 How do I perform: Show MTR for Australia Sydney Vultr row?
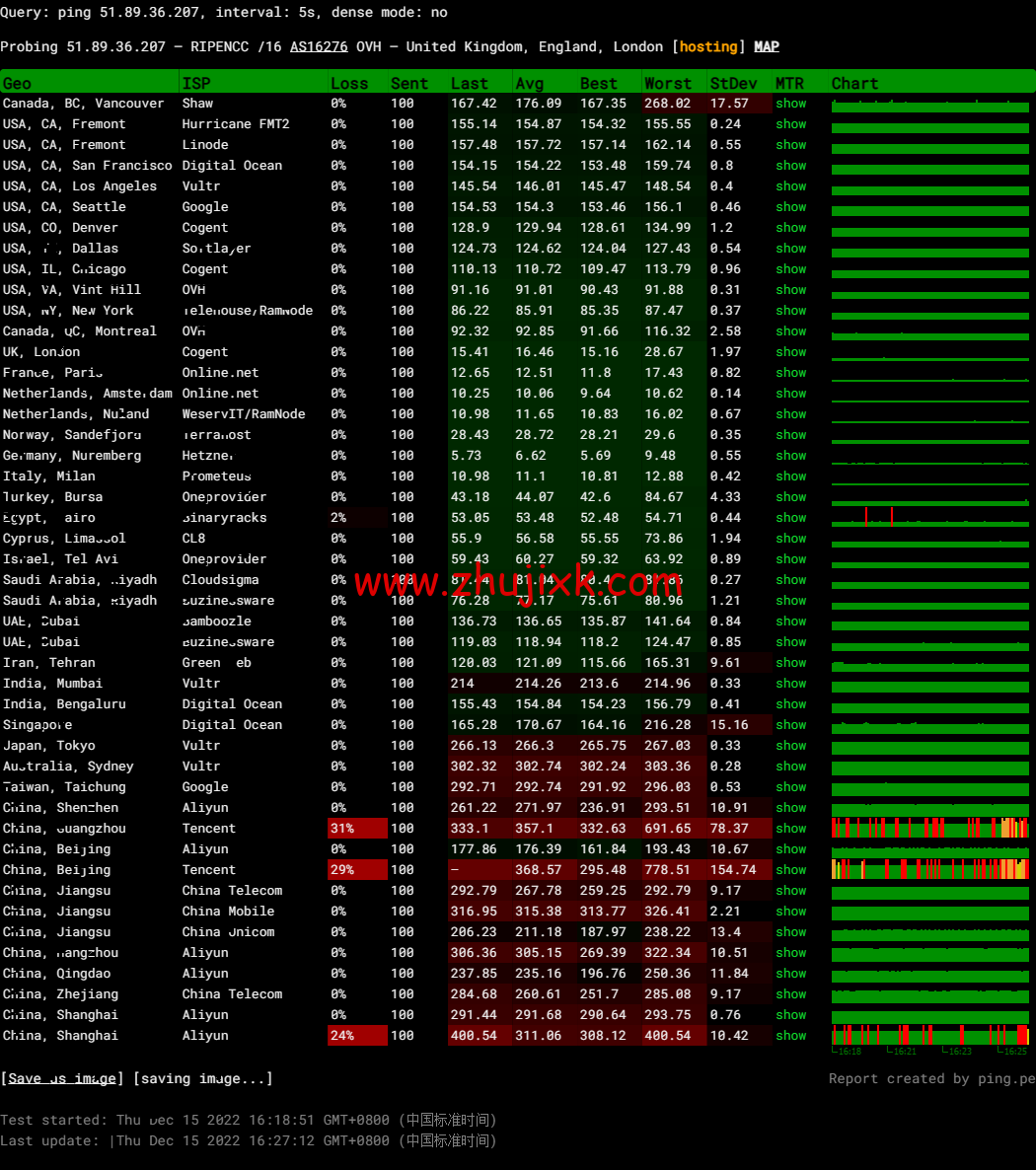point(790,767)
